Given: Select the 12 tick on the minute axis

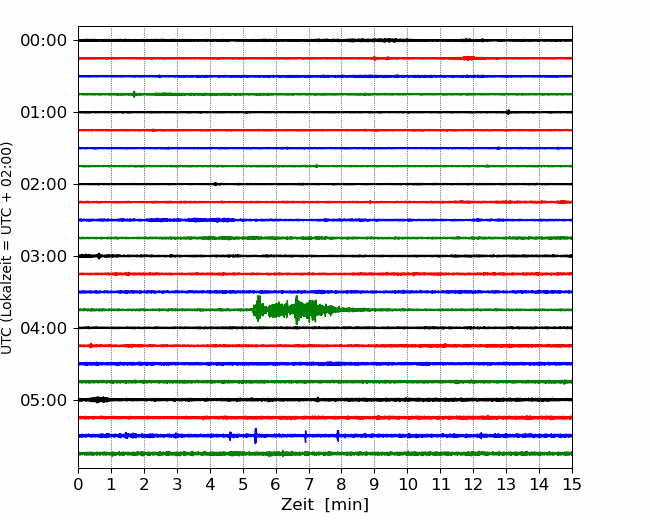Looking at the screenshot, I should tap(474, 485).
